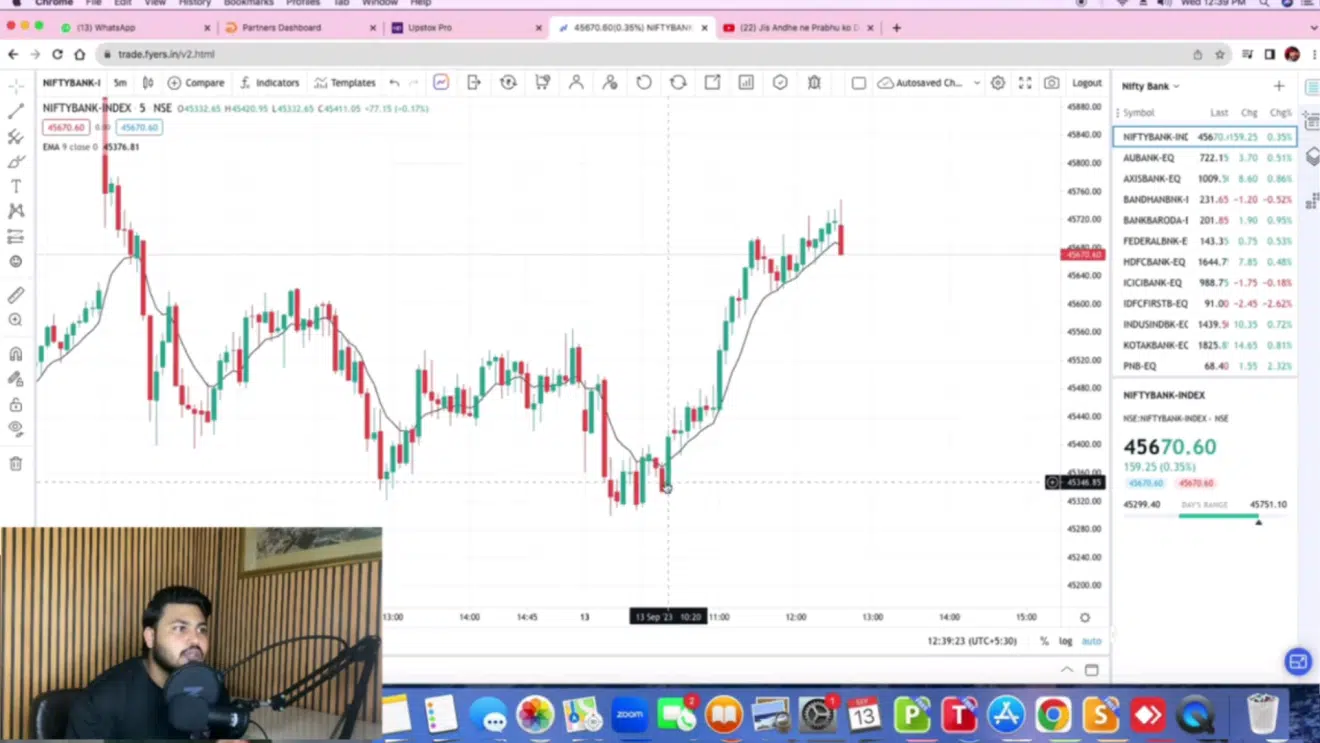This screenshot has height=743, width=1320.
Task: Open the prediction and measurement tools
Action: 16,237
